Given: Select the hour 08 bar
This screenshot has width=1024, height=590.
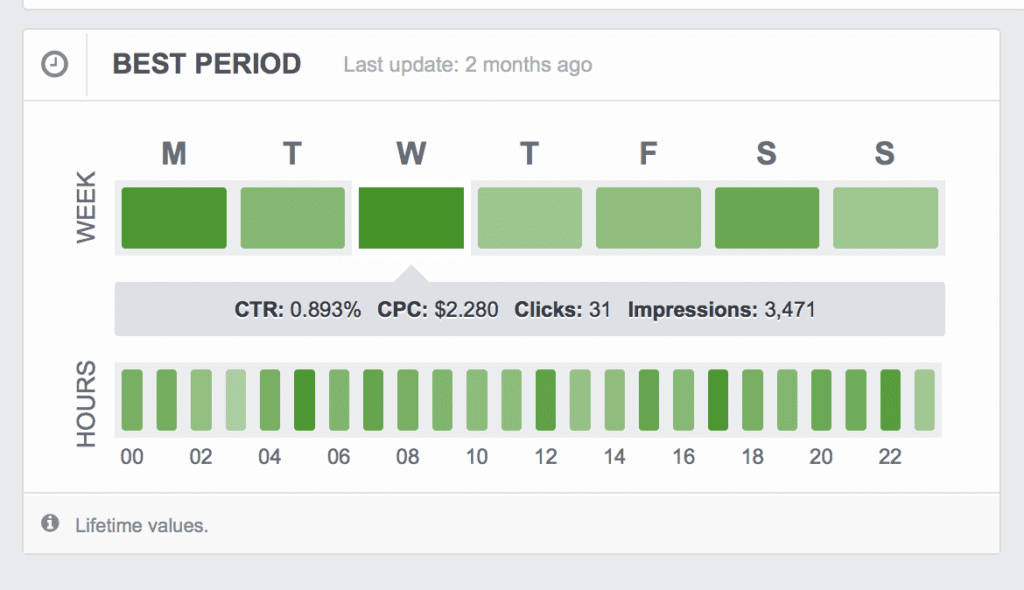Looking at the screenshot, I should [408, 400].
